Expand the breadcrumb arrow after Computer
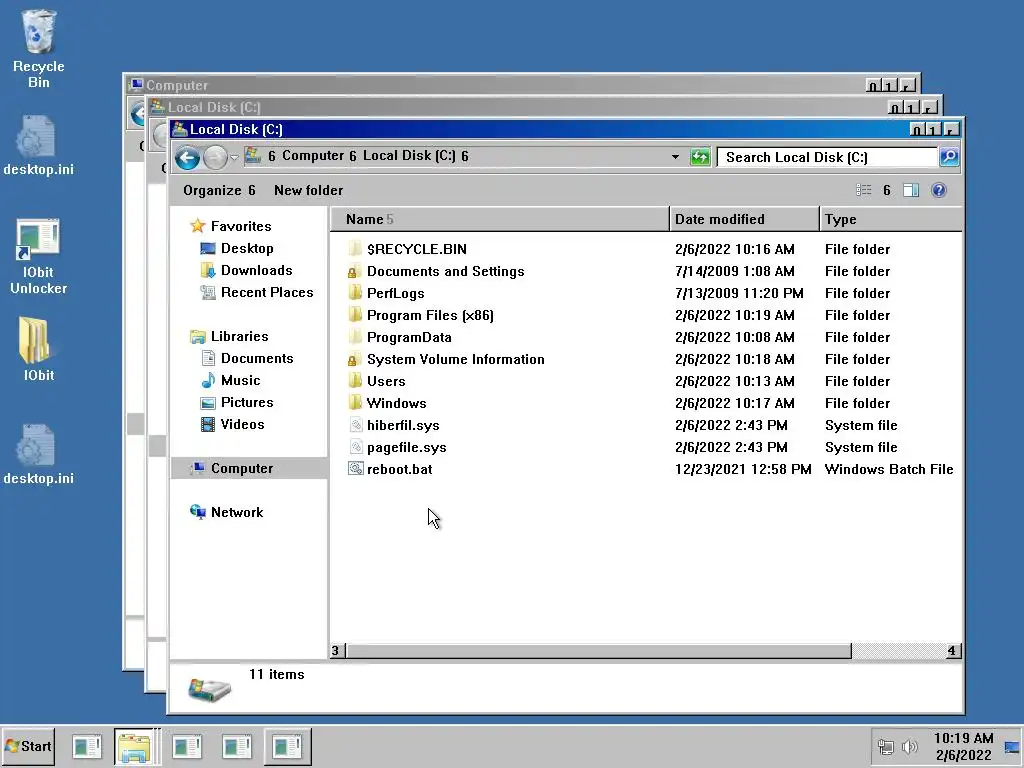This screenshot has height=768, width=1024. [353, 156]
